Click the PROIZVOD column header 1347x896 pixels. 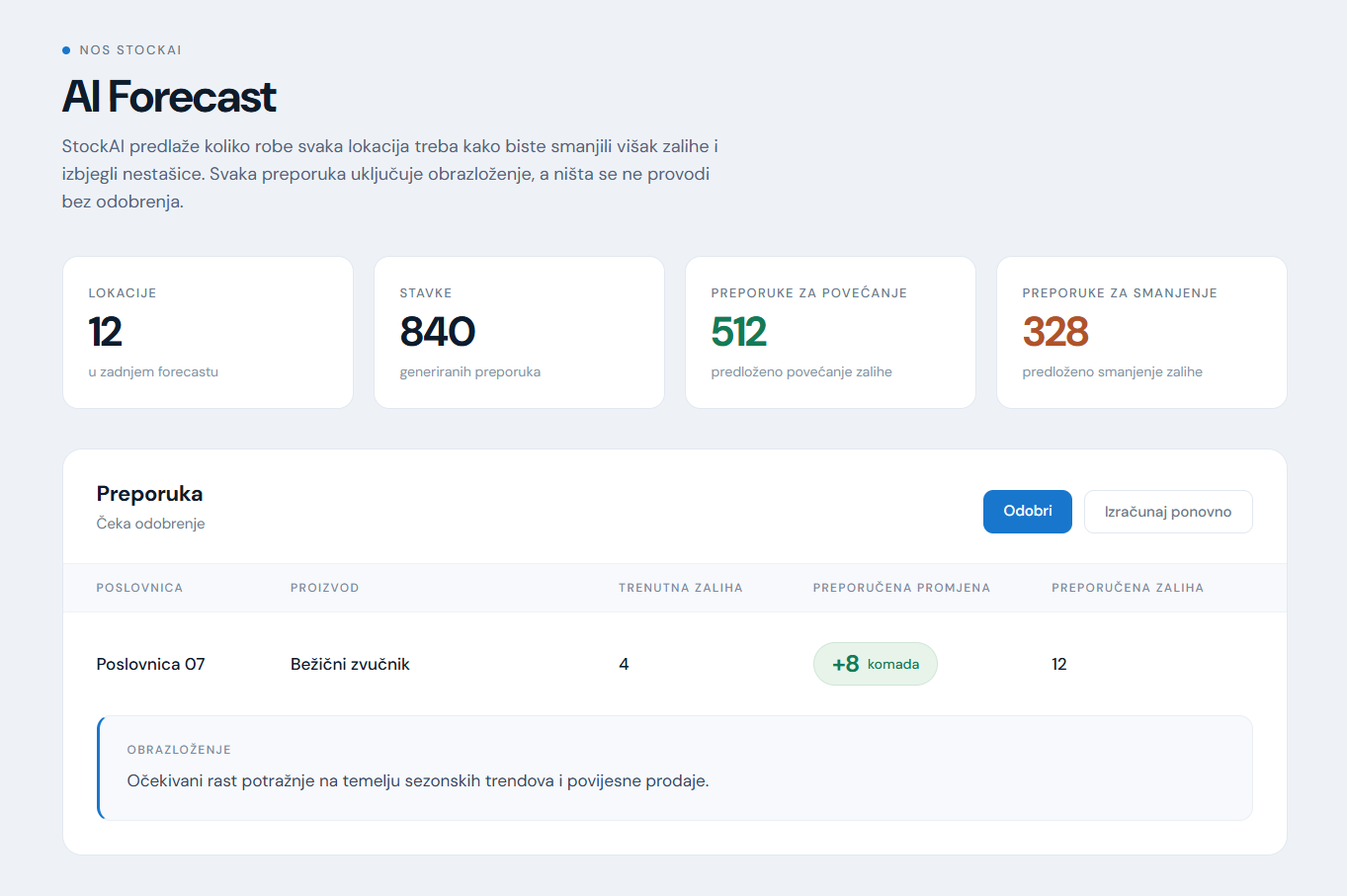(x=324, y=588)
